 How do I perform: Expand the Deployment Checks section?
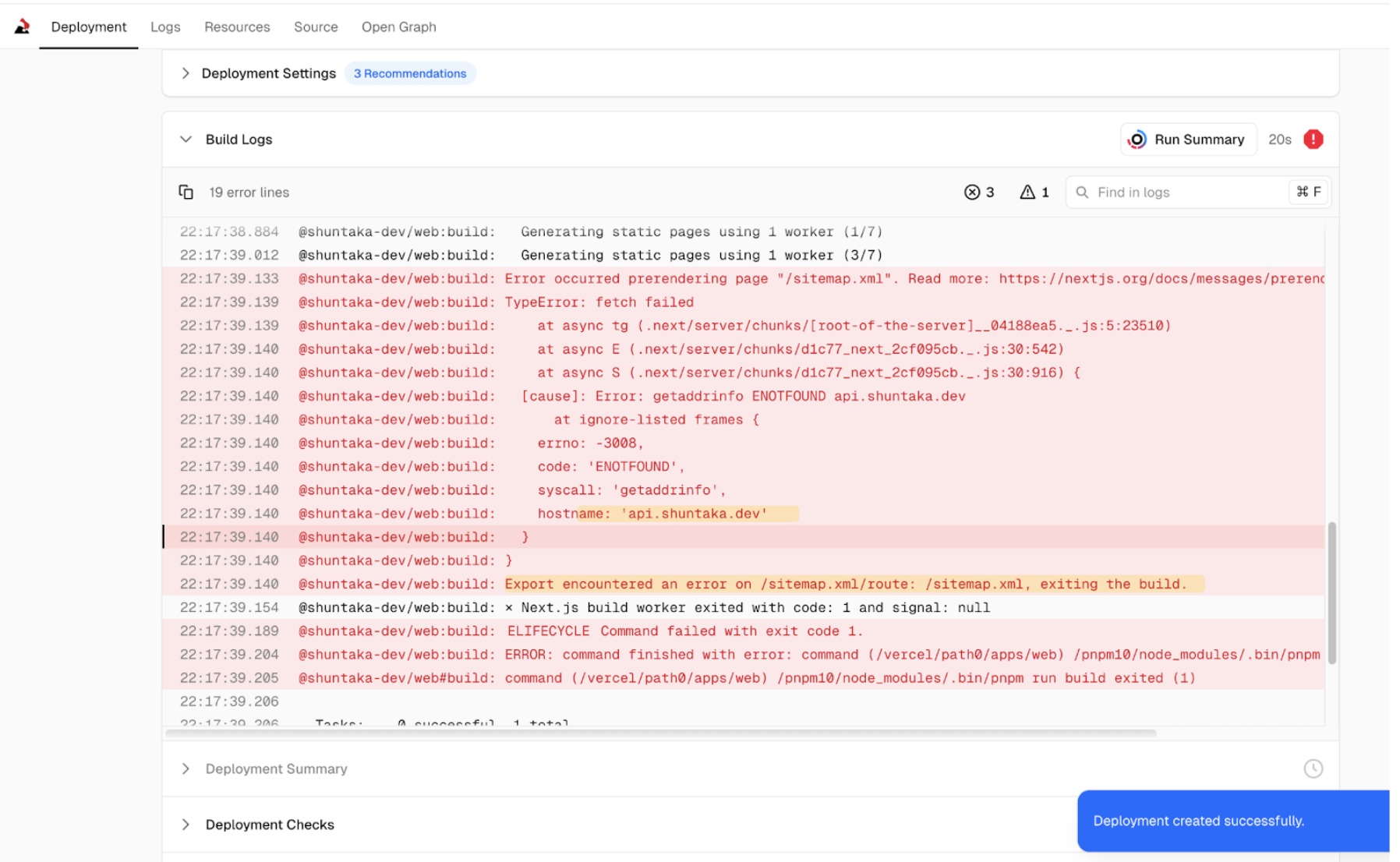pos(186,825)
